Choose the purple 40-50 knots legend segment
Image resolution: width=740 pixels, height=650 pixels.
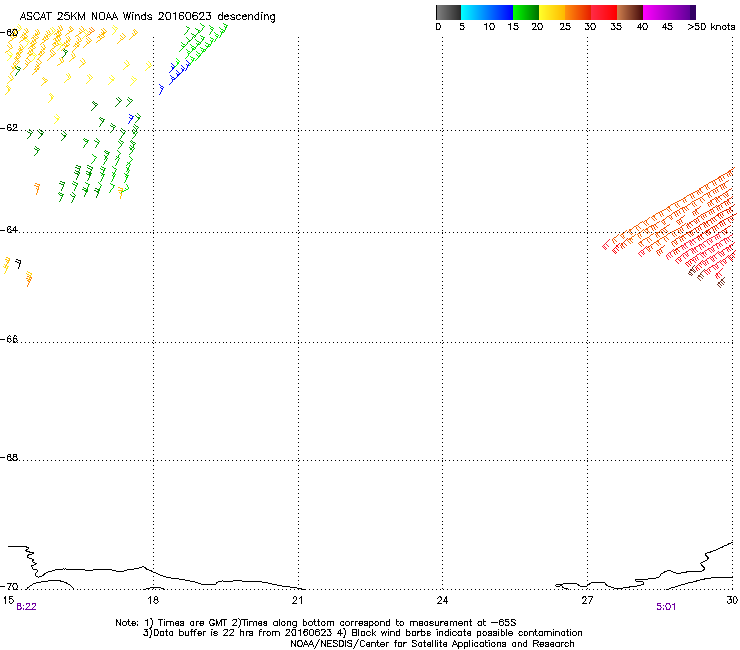[x=669, y=12]
